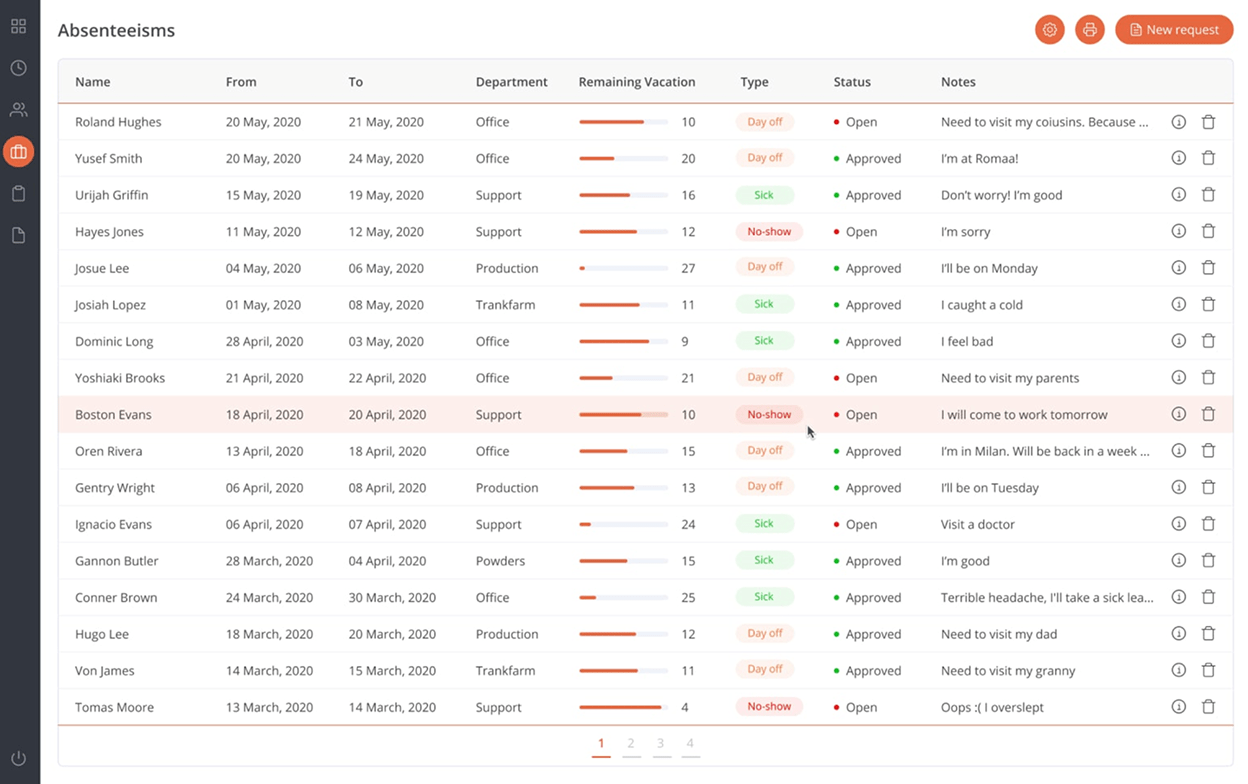The image size is (1248, 784).
Task: Select the team members icon in sidebar
Action: tap(18, 109)
